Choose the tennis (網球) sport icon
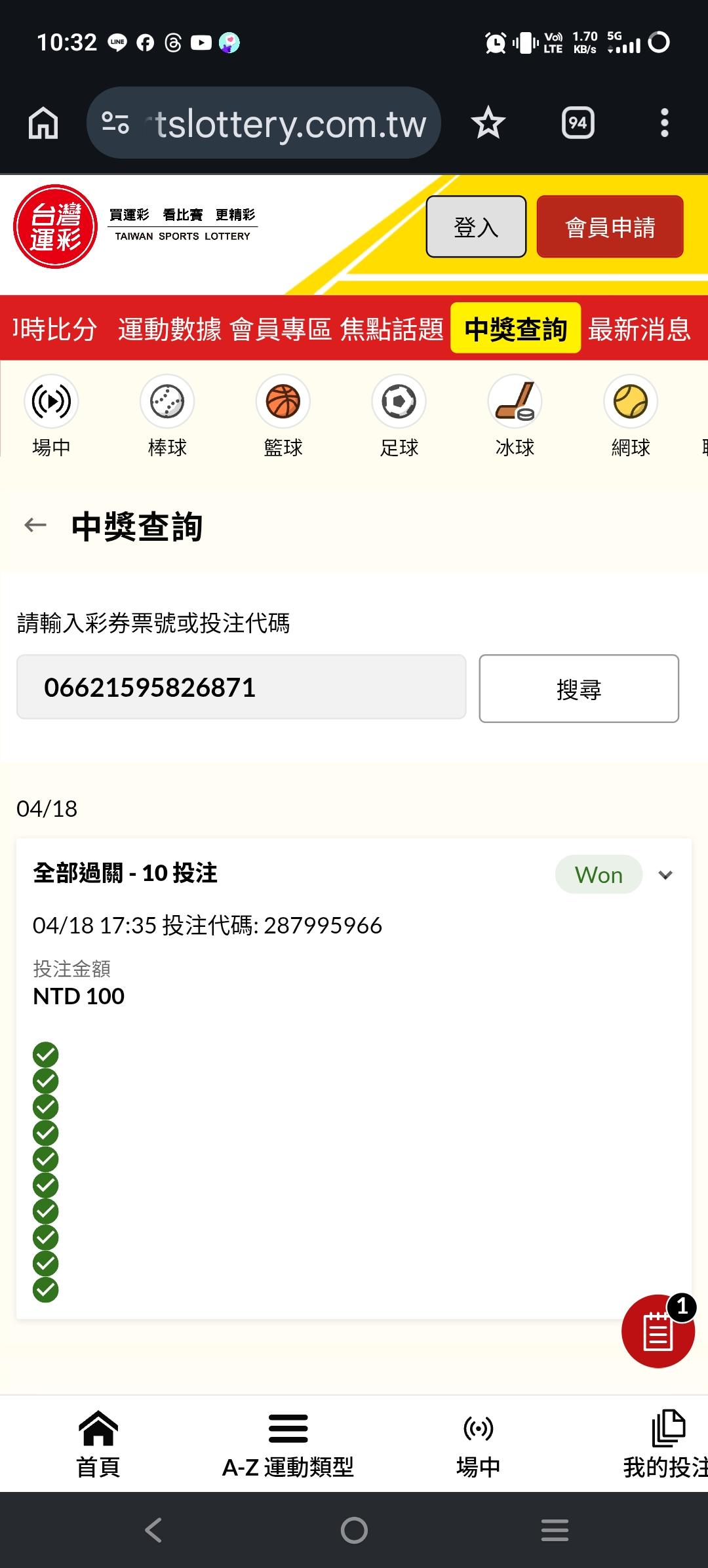708x1568 pixels. coord(631,402)
